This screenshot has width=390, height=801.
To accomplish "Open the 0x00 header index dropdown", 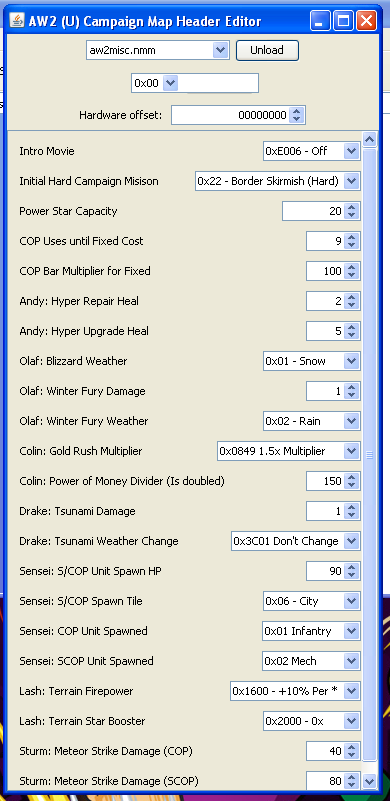I will pyautogui.click(x=171, y=83).
